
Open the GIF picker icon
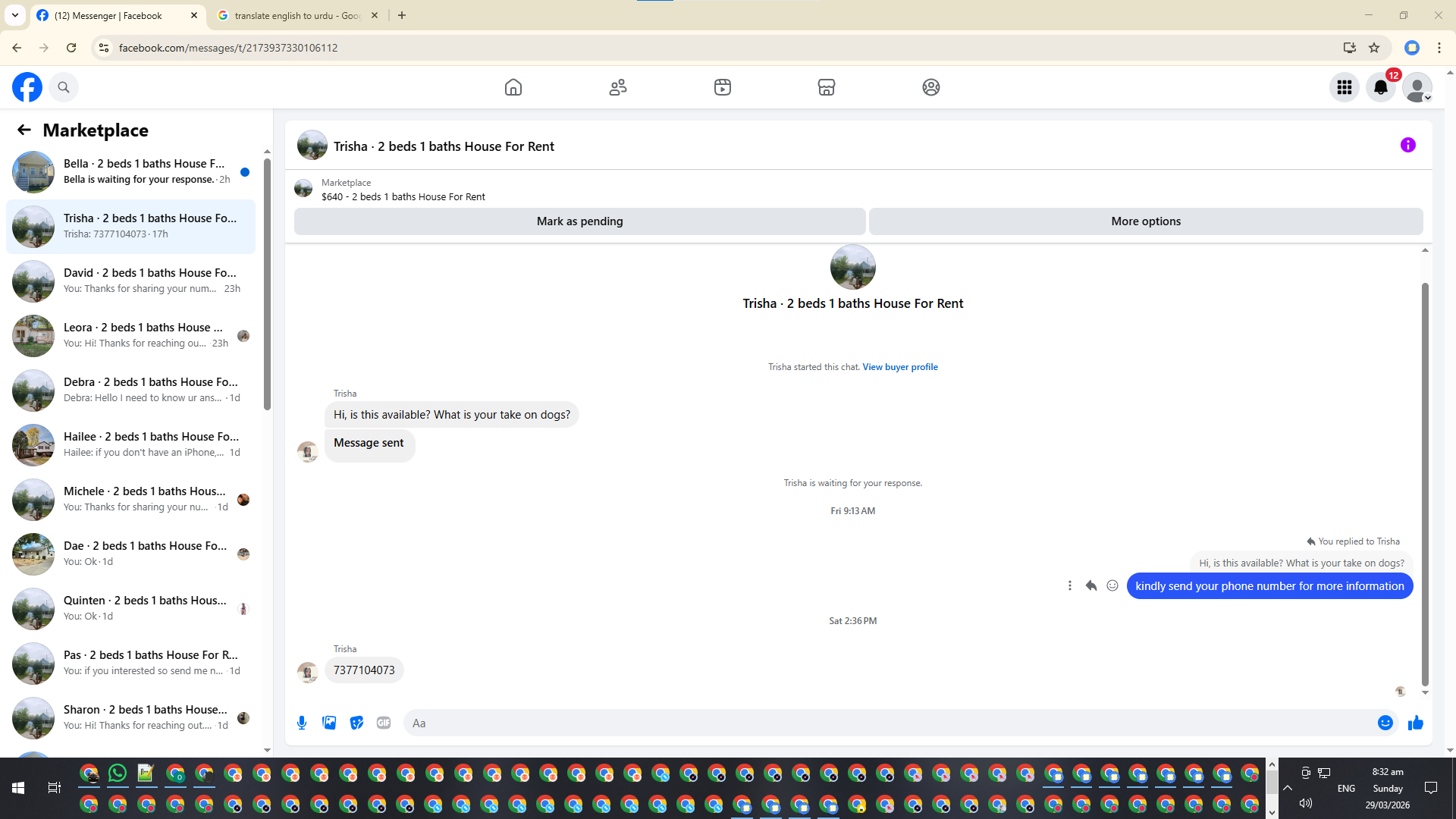(x=384, y=723)
